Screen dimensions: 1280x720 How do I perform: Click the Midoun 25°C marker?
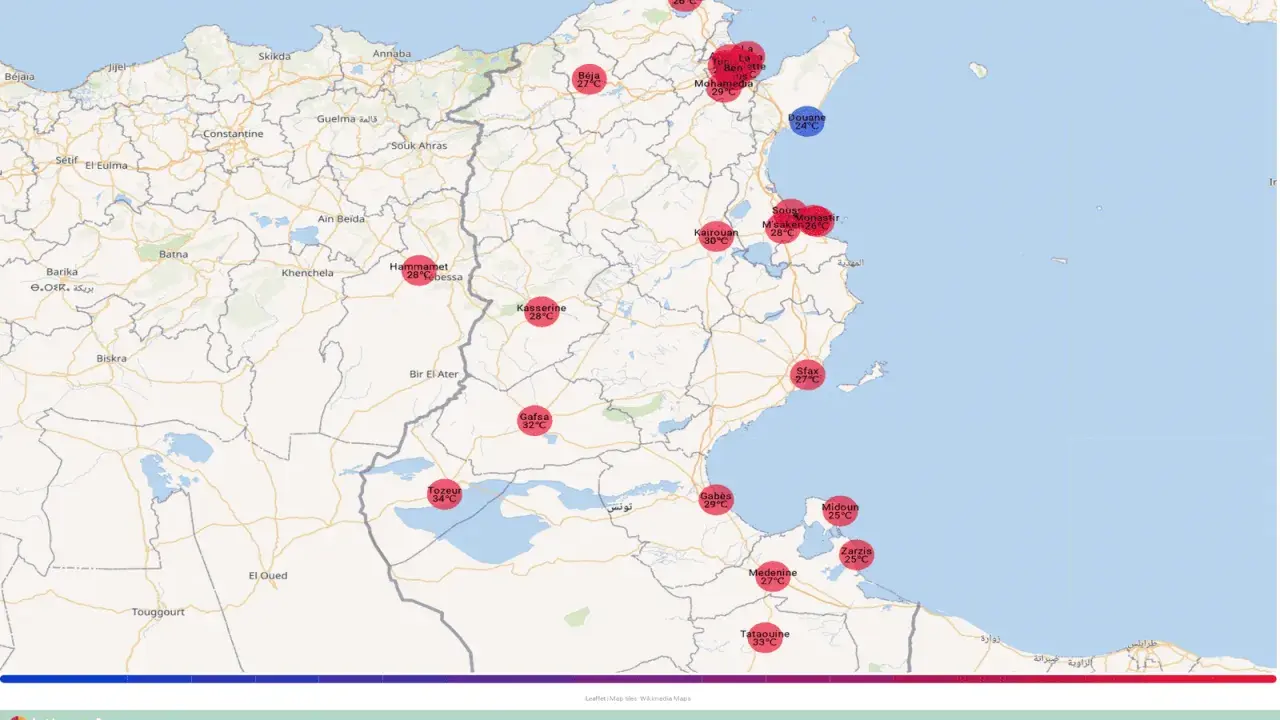[840, 511]
